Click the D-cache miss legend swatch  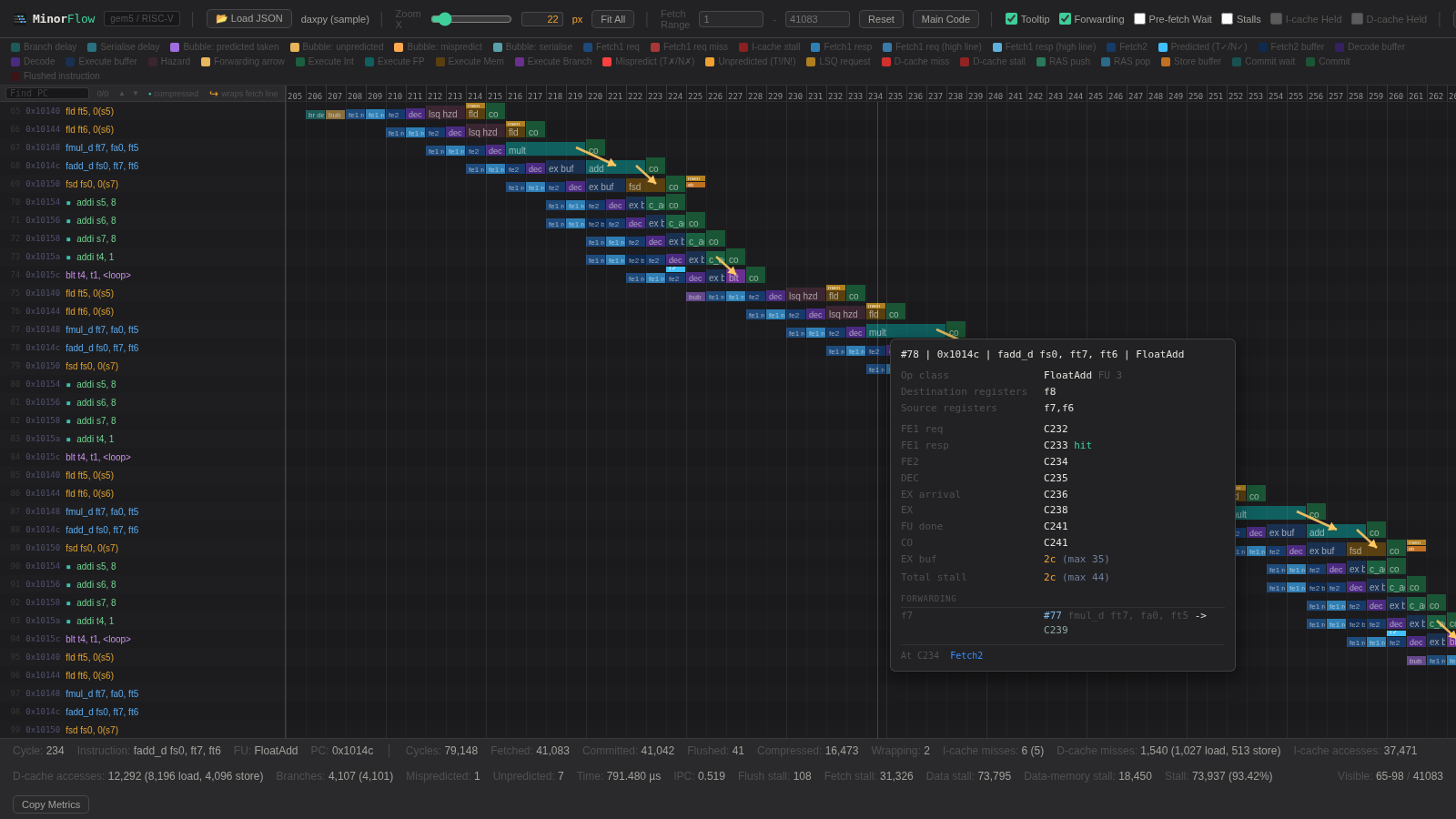(x=886, y=62)
